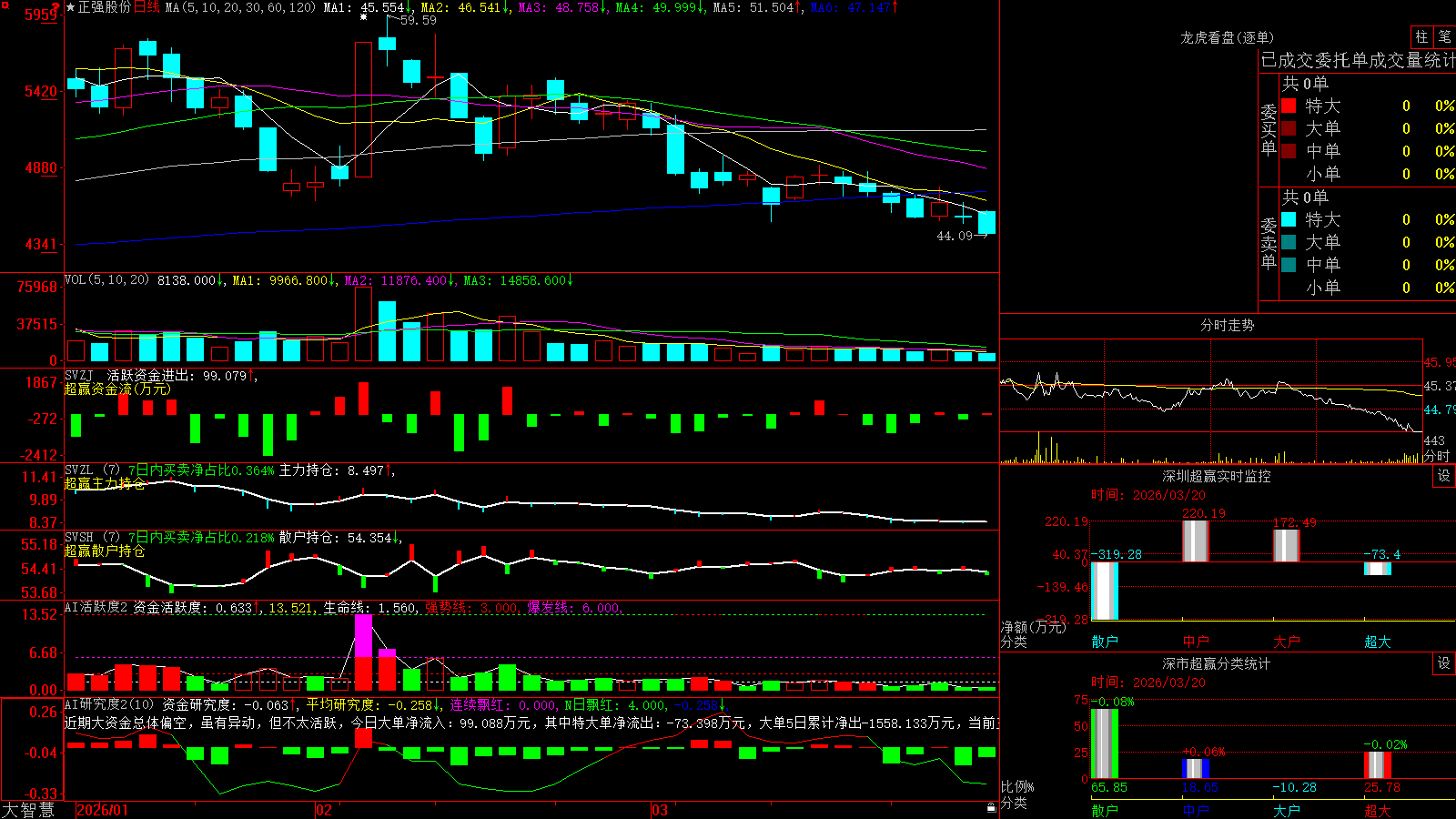Click the 强势线: 3.000 label
The height and width of the screenshot is (819, 1456).
tap(472, 608)
